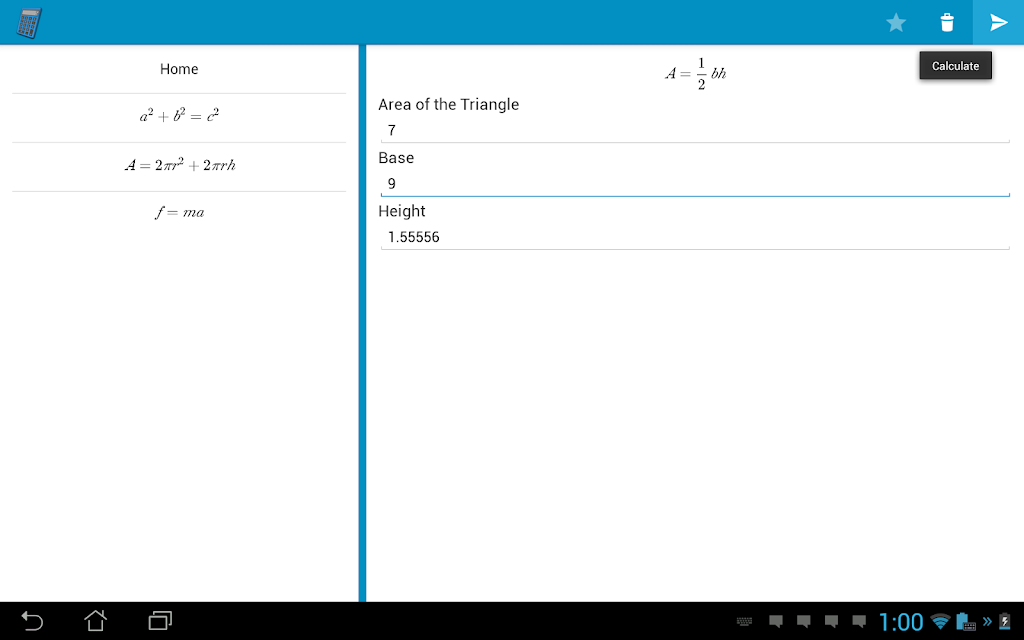Screen dimensions: 1024x640
Task: Focus the Height input field
Action: [x=695, y=237]
